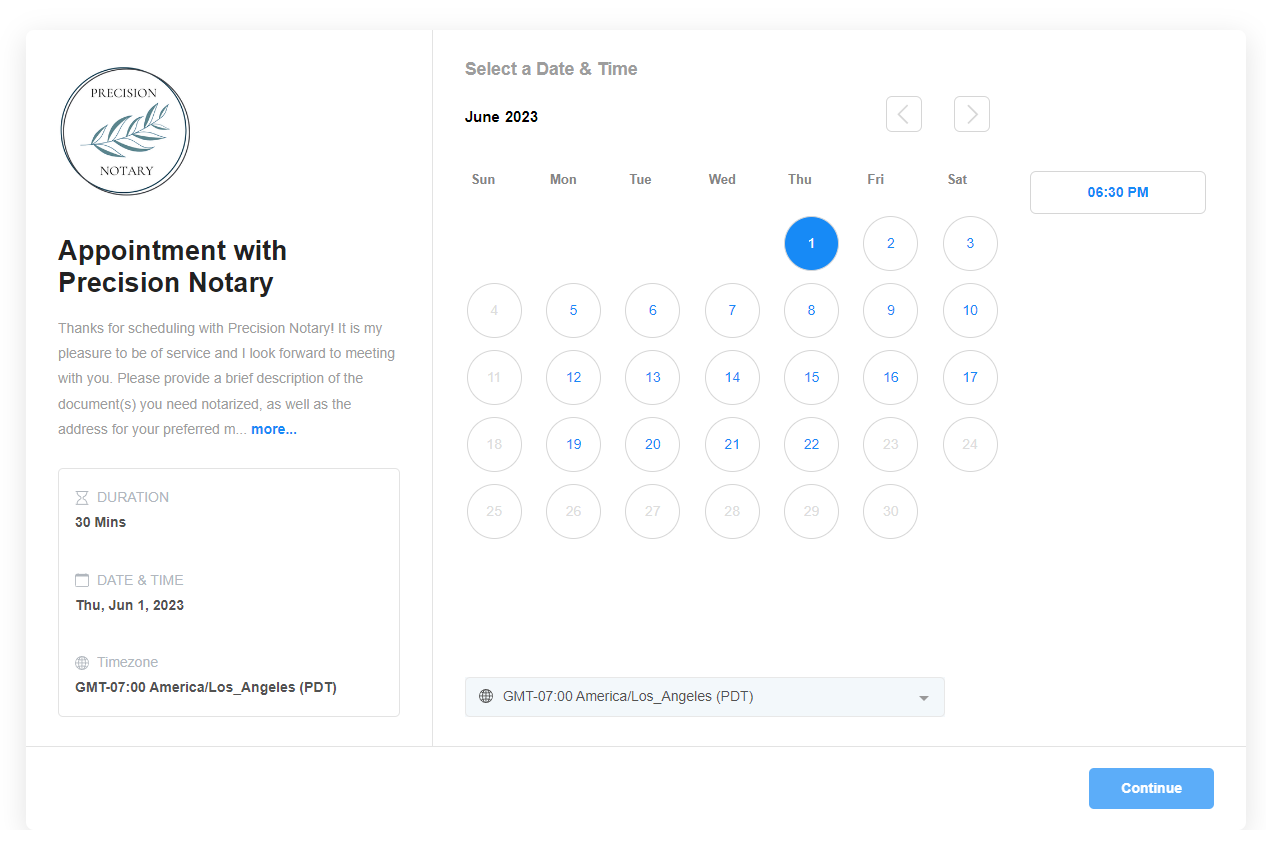Open the timezone dropdown arrow

click(922, 697)
